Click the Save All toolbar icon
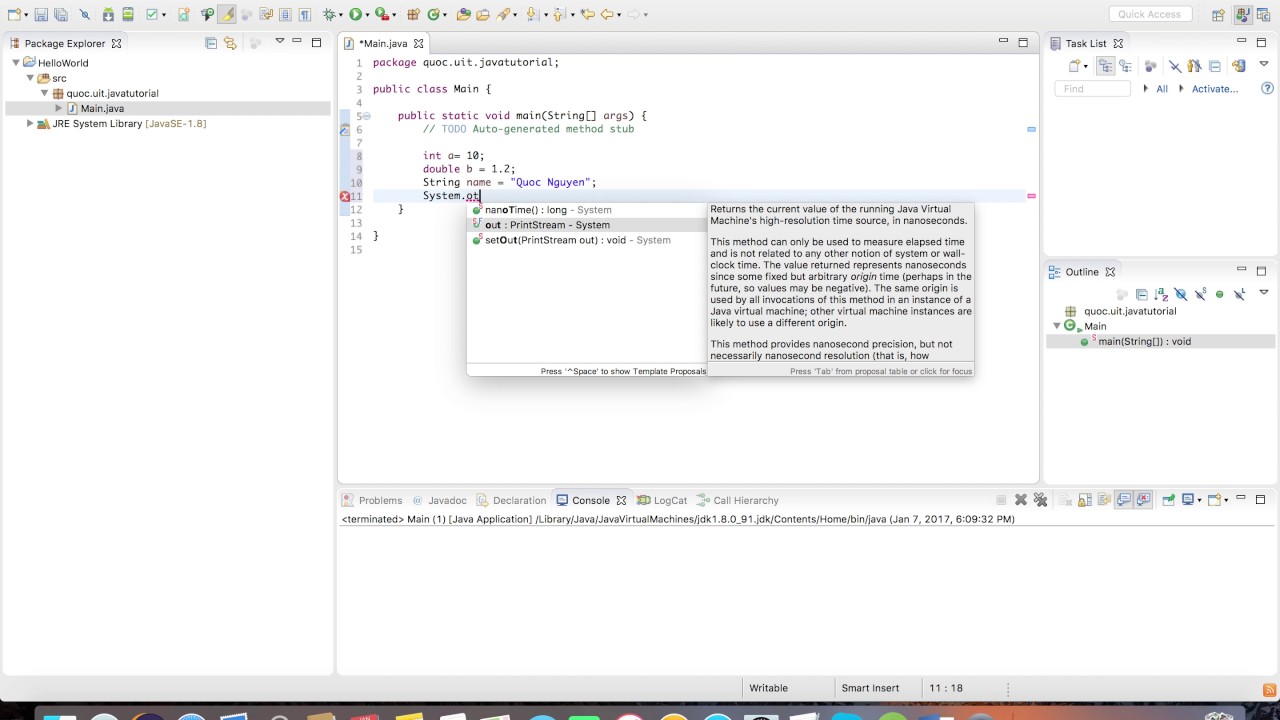The width and height of the screenshot is (1280, 720). 61,14
